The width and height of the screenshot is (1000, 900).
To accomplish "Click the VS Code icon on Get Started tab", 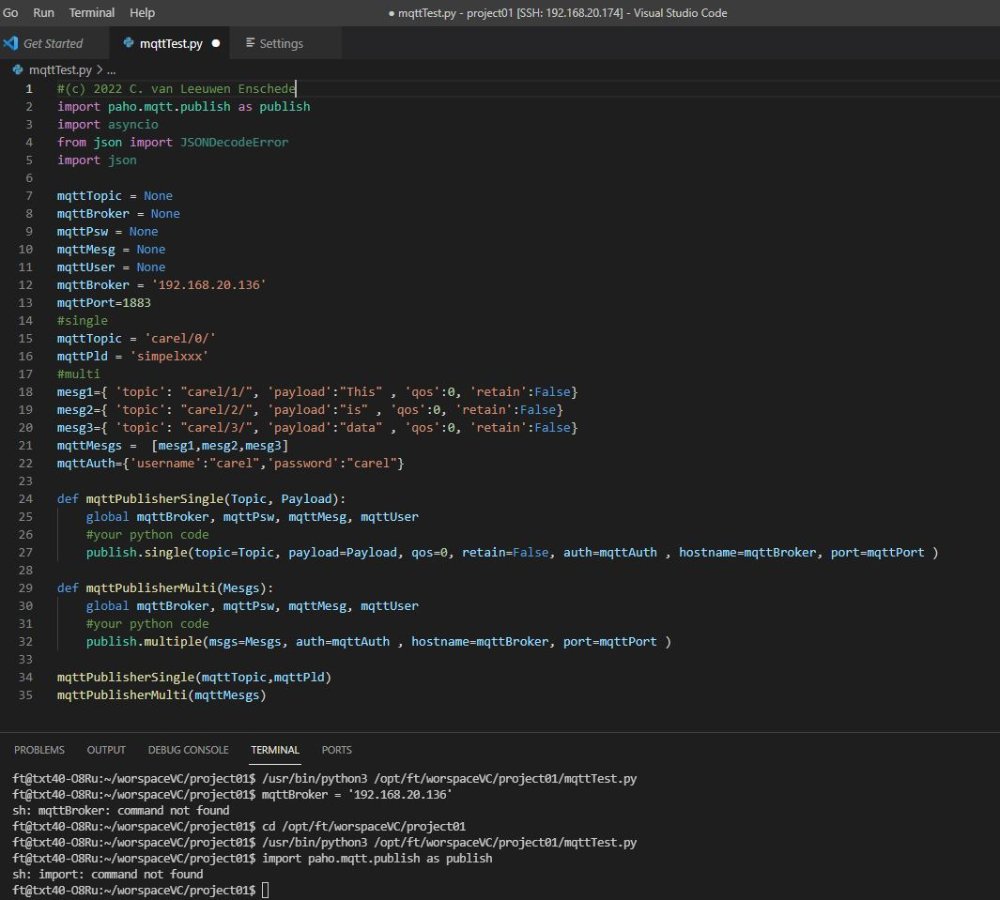I will [10, 43].
